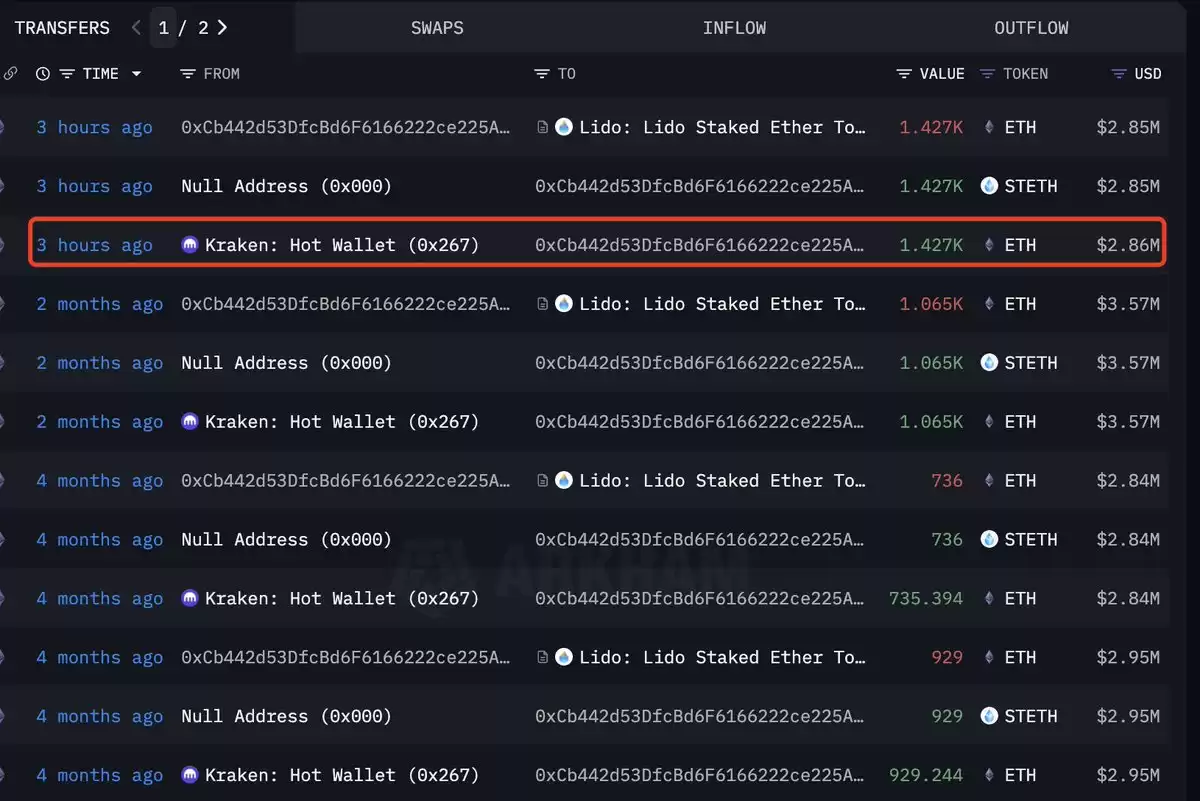Open Kraken: Hot Wallet (0x267) in 1.065K row
1200x801 pixels.
(x=342, y=422)
